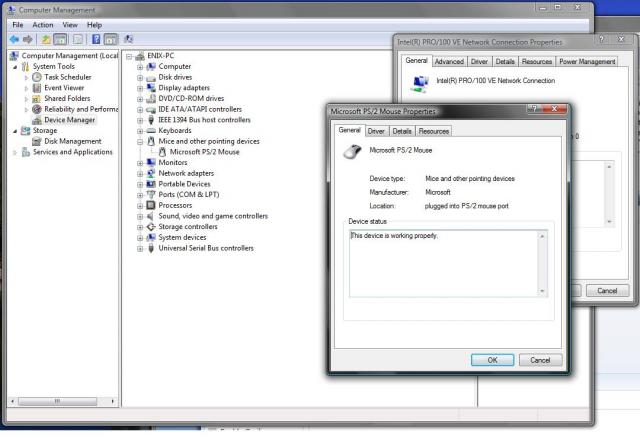Click the scan for hardware changes icon

129,39
